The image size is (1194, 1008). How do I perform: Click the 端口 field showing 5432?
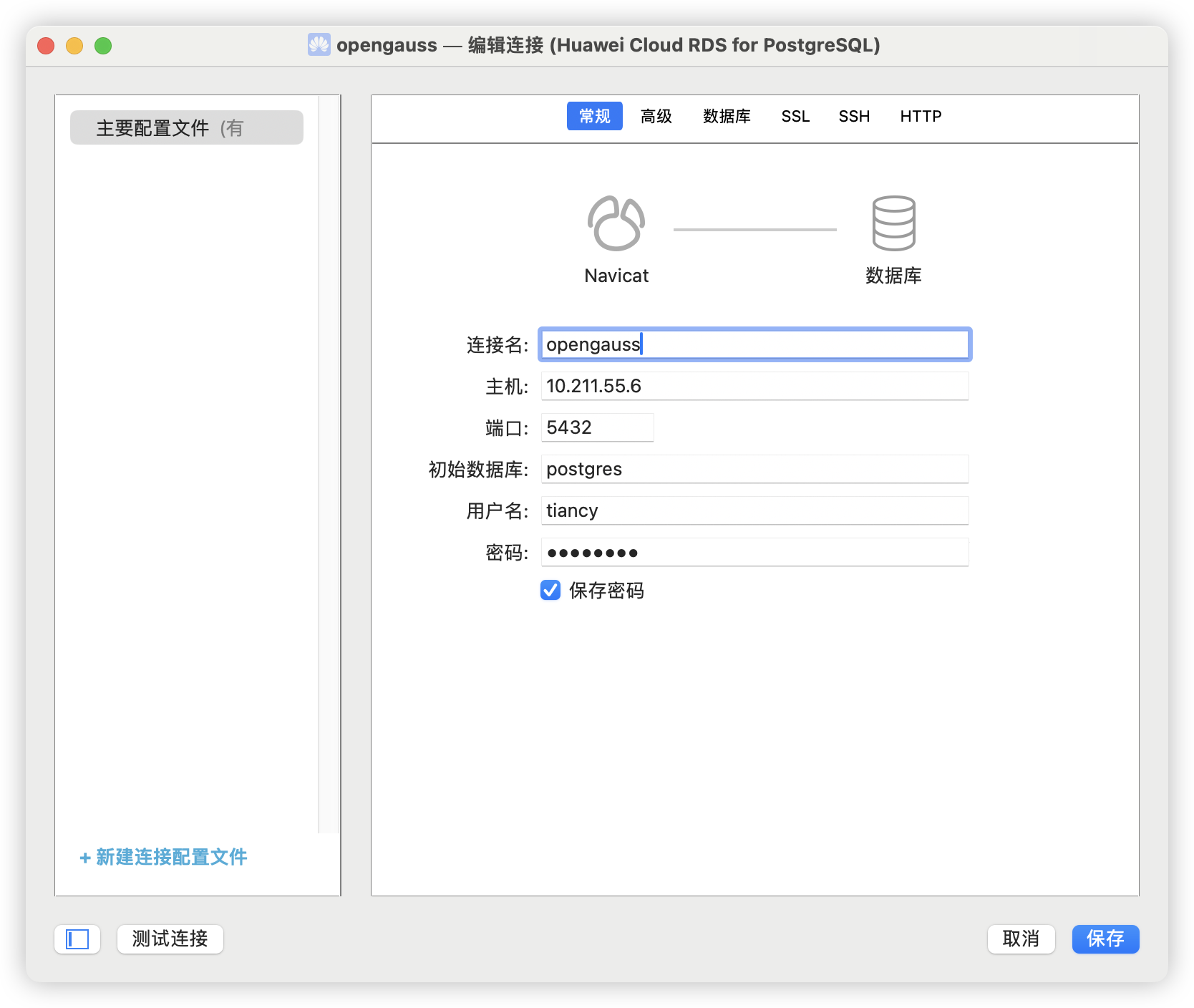point(598,427)
